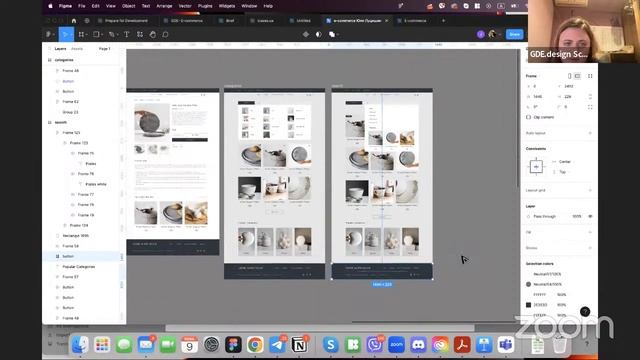Open Adobe Acrobat from the dock
Viewport: 640px width, 360px height.
tap(462, 345)
